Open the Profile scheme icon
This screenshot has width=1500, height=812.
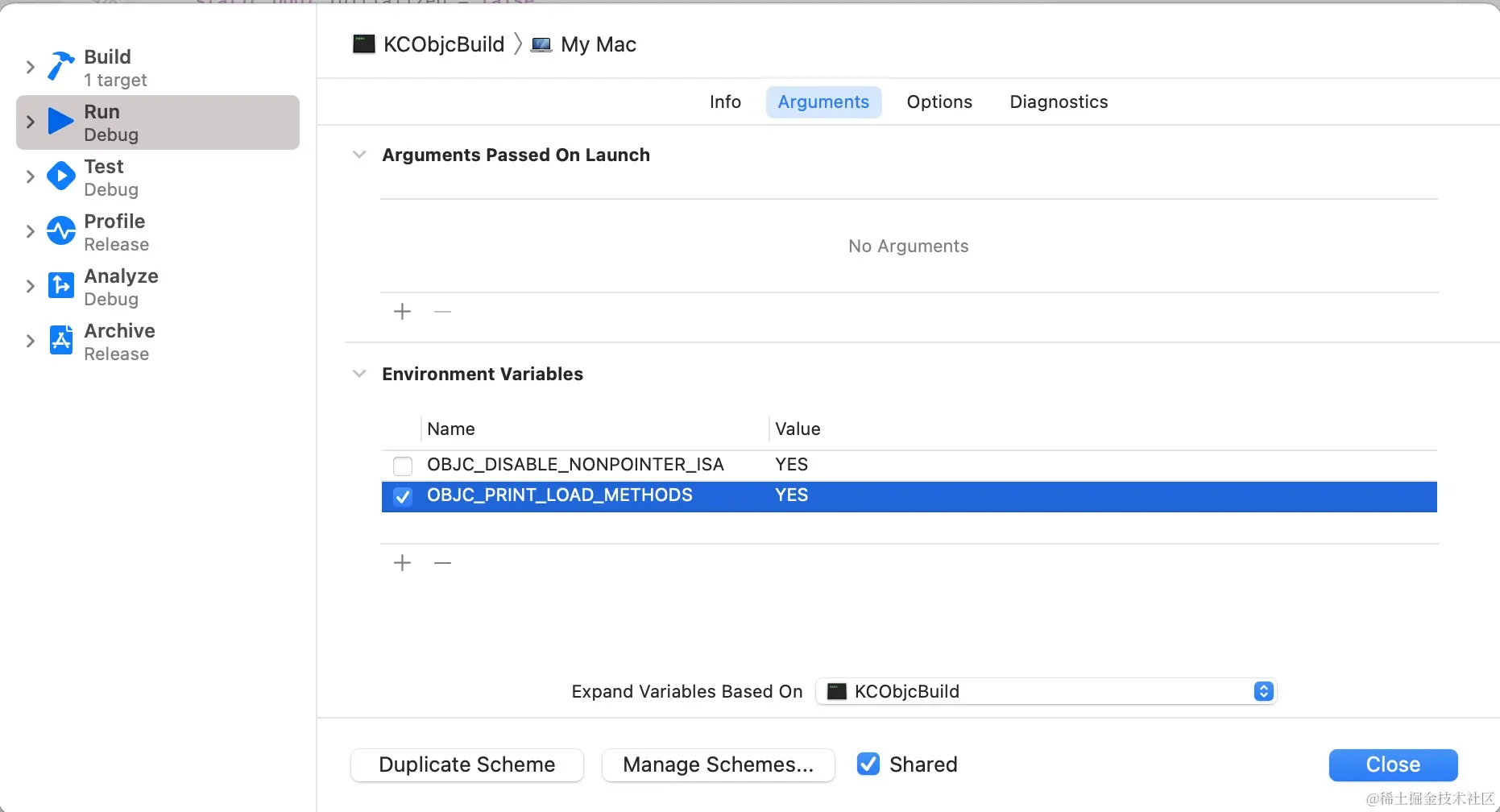point(60,231)
